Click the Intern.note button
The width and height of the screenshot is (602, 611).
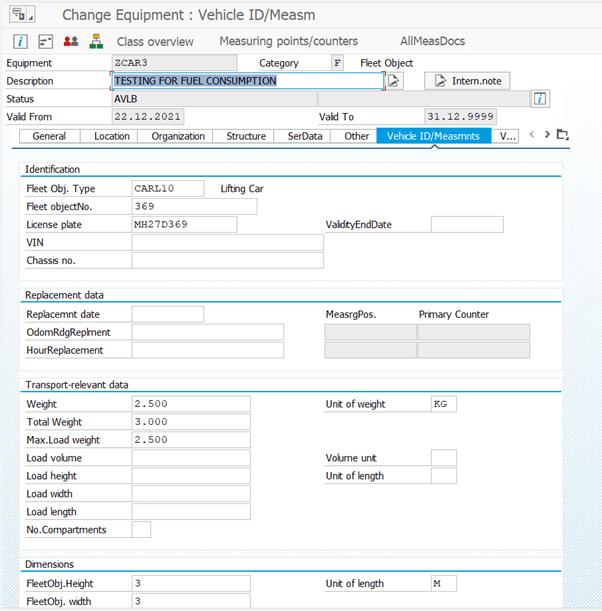click(467, 81)
